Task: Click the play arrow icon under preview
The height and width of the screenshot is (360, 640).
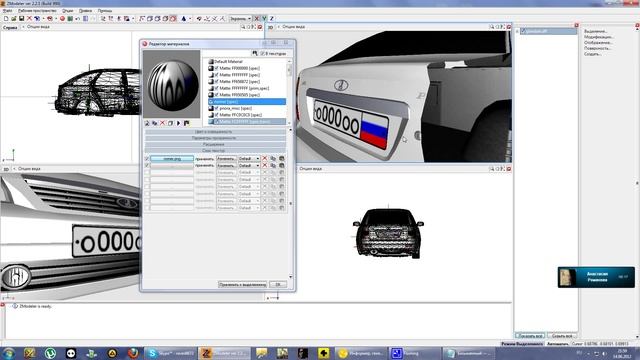Action: (x=178, y=123)
